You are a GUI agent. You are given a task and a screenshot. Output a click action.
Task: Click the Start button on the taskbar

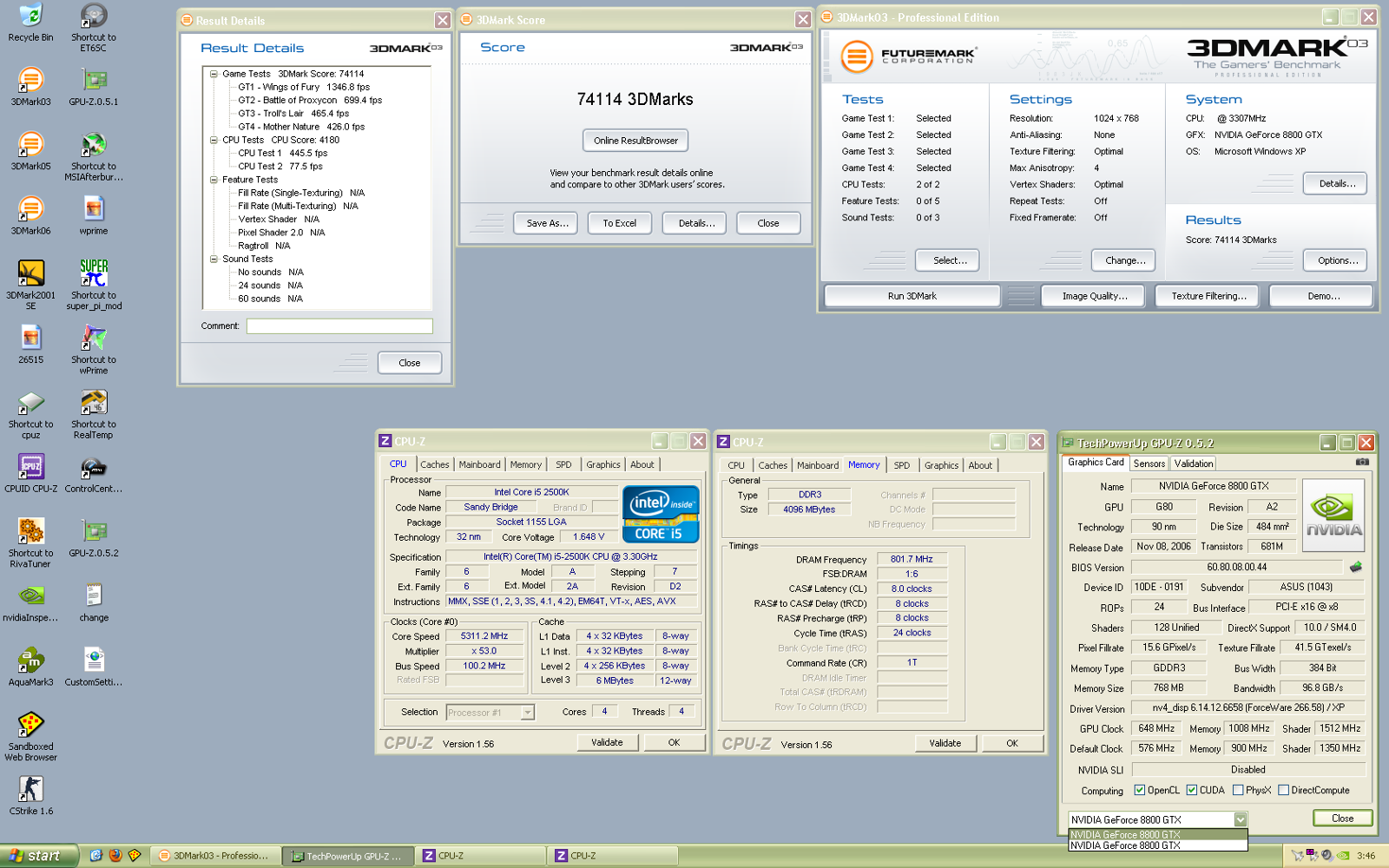pos(39,856)
